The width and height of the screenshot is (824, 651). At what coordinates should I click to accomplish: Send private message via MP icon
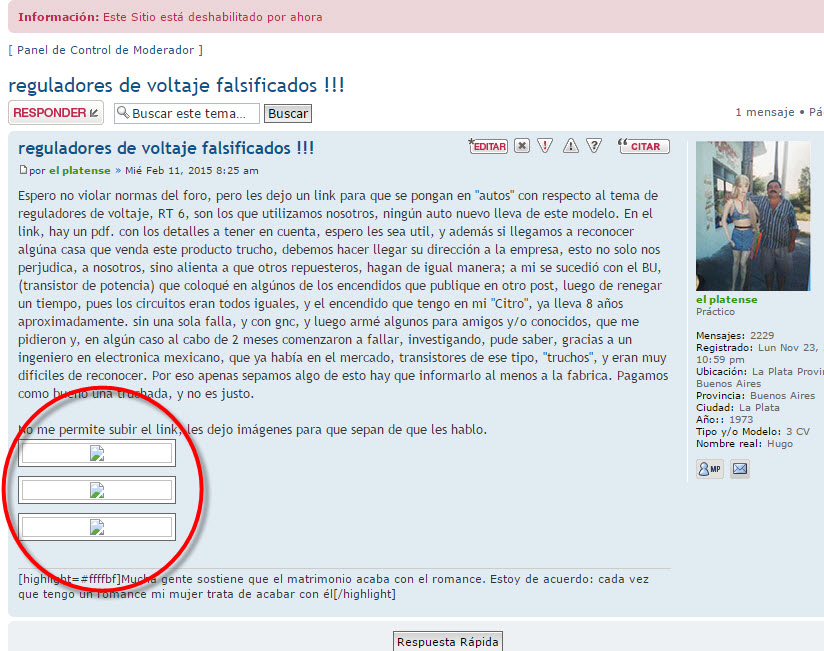tap(710, 468)
